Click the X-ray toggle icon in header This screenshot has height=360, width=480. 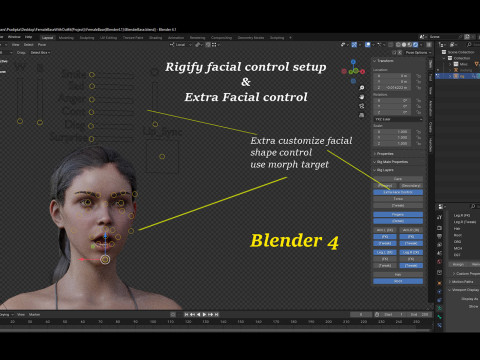click(x=391, y=45)
